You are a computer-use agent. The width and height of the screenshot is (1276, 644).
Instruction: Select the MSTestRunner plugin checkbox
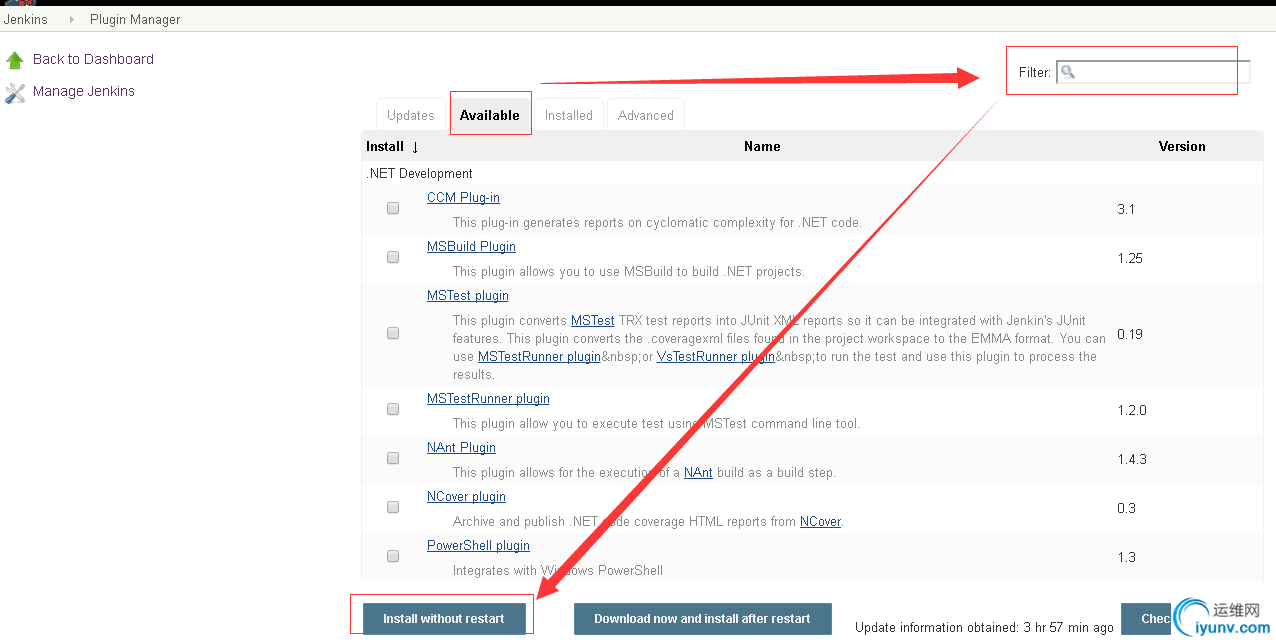point(393,409)
